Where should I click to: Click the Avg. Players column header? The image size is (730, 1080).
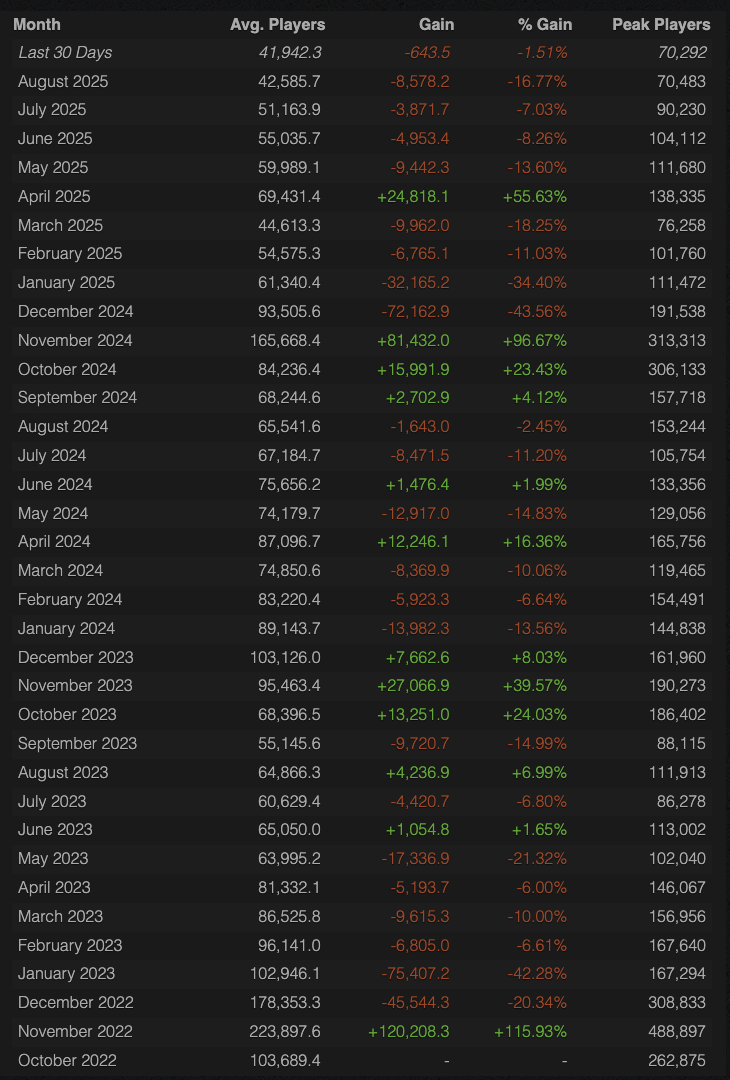[278, 24]
